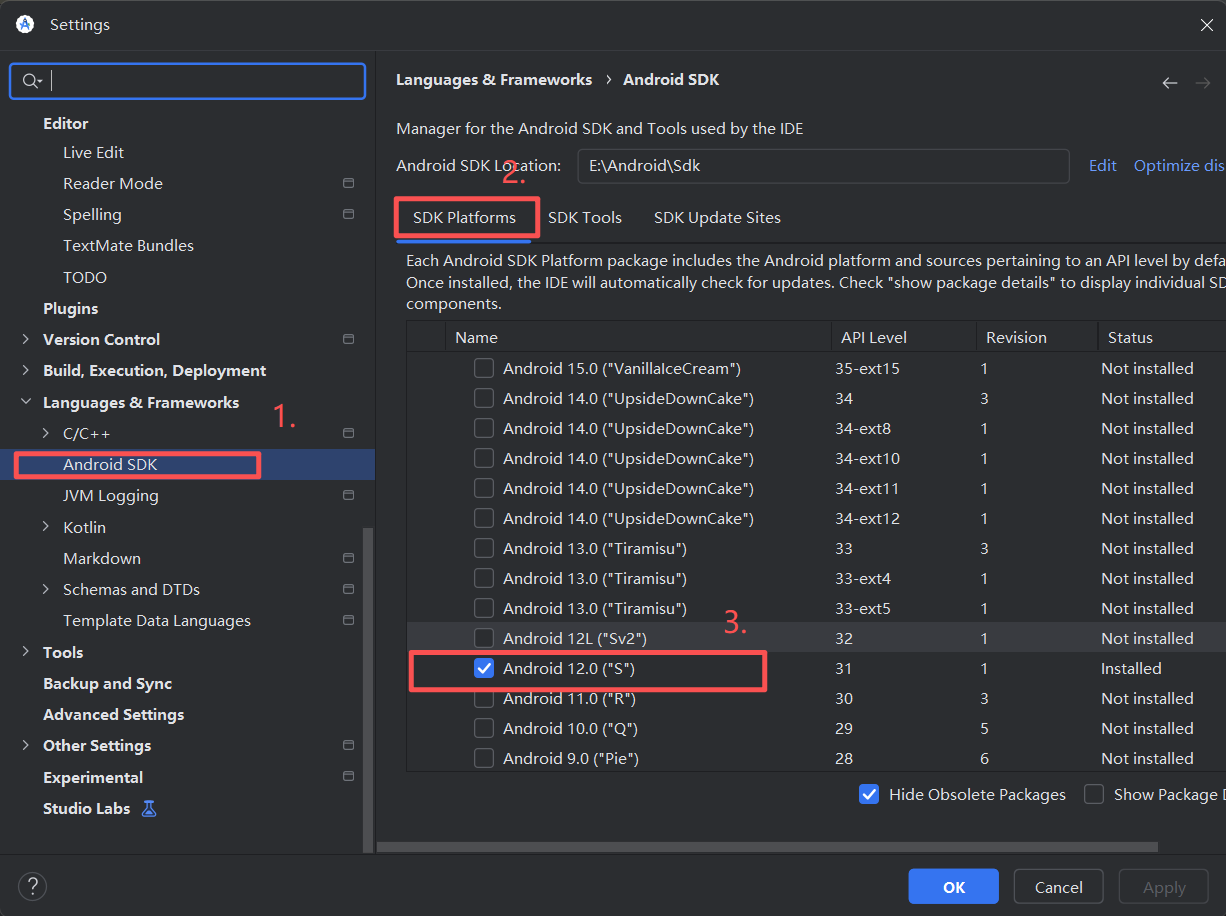Check Android 15.0 VanillaIceCream checkbox
Viewport: 1226px width, 916px height.
coord(484,369)
